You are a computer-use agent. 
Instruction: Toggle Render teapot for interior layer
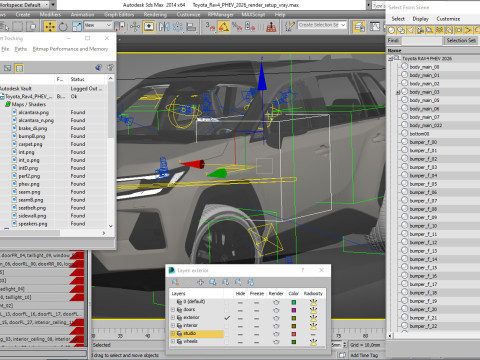pos(276,326)
